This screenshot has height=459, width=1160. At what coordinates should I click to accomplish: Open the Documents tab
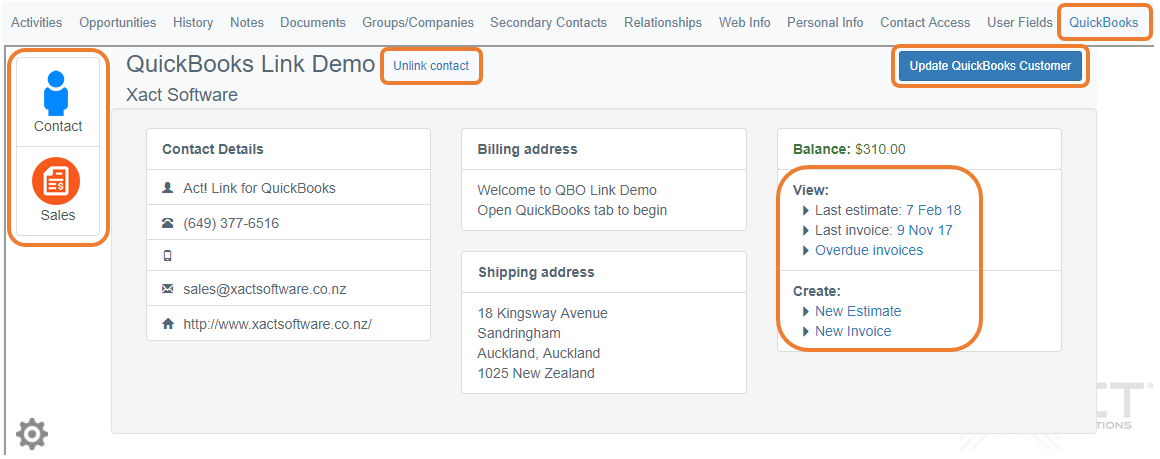click(313, 22)
